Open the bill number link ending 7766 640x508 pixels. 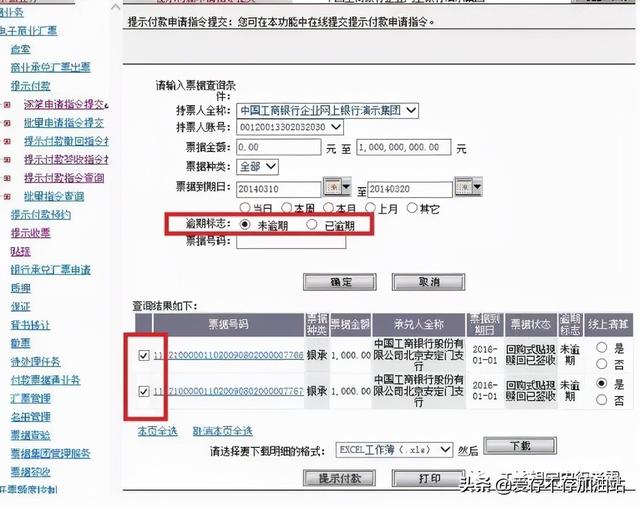(229, 355)
